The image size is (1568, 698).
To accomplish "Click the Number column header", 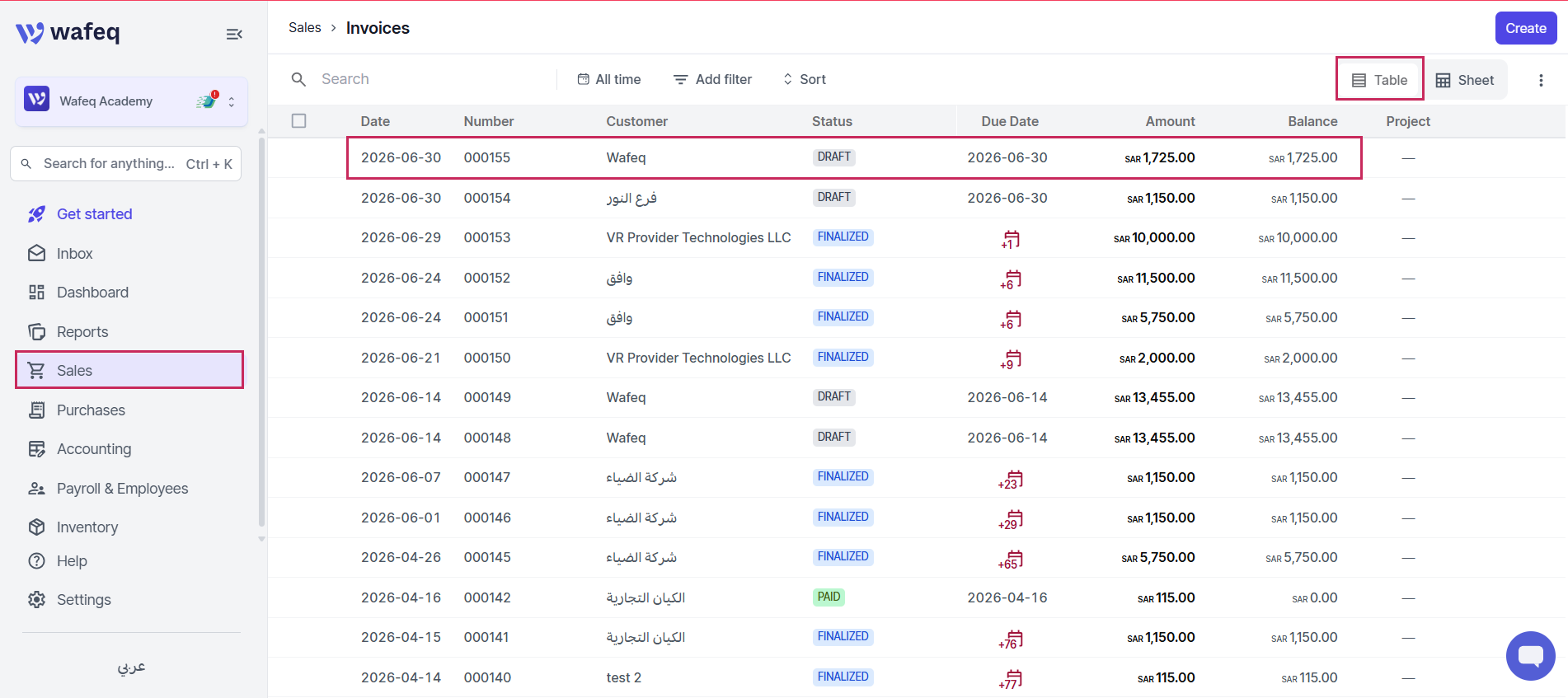I will tap(489, 121).
